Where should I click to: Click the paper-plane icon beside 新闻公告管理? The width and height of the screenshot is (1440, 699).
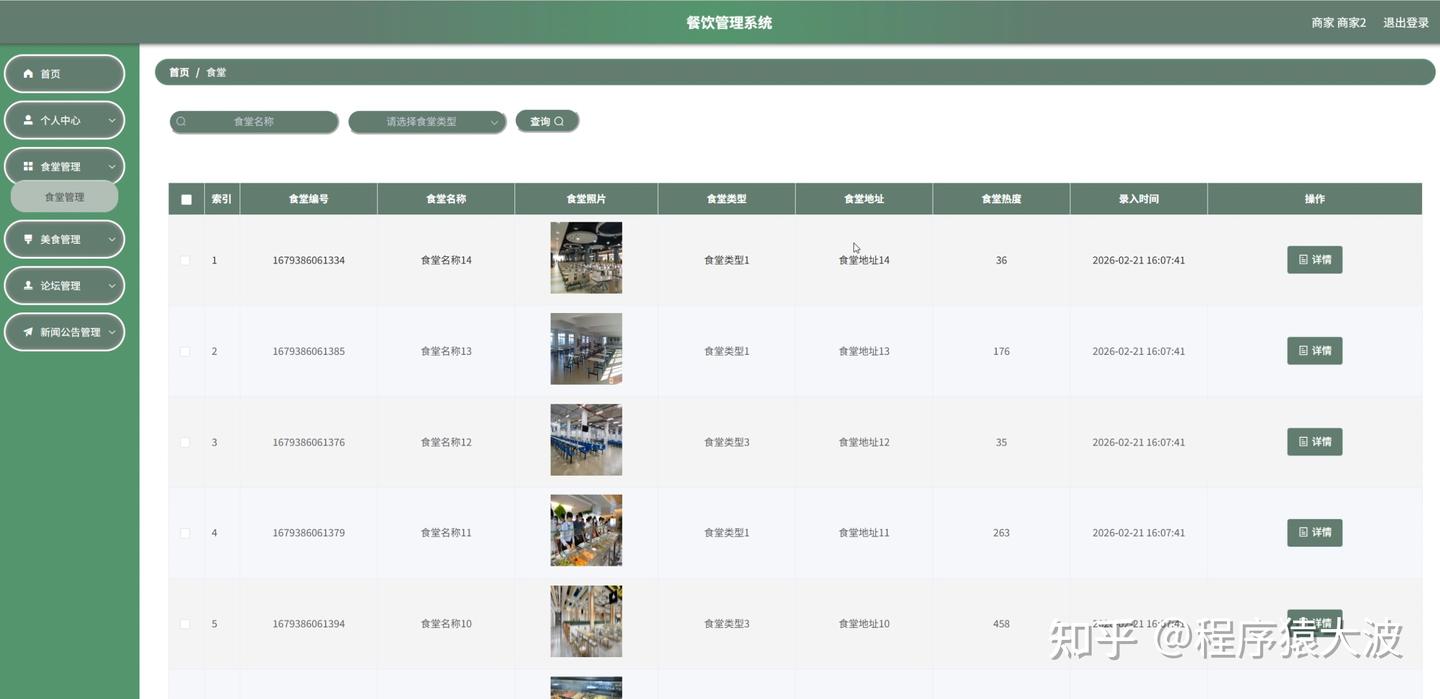click(28, 332)
